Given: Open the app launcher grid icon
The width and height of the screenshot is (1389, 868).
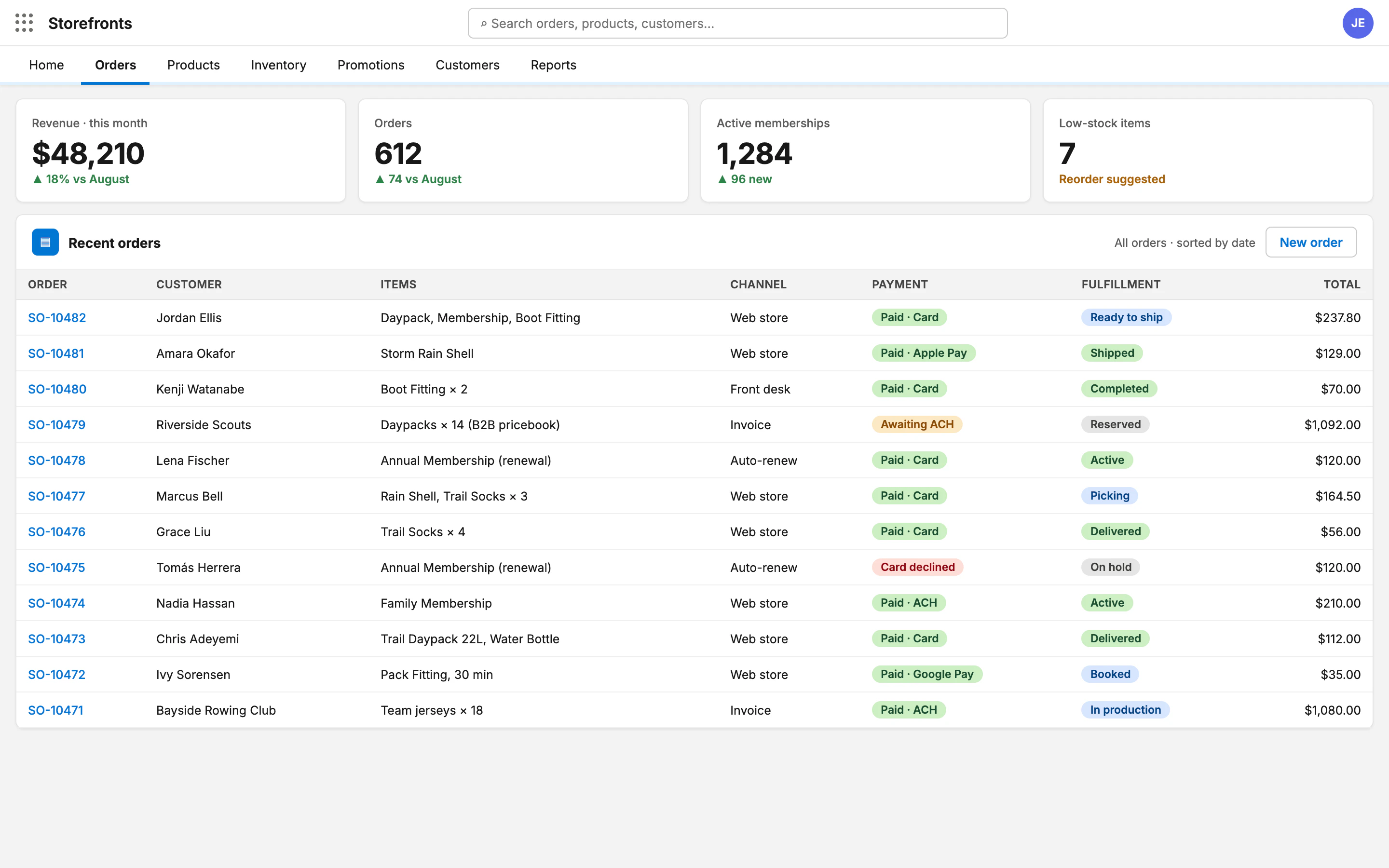Looking at the screenshot, I should [24, 23].
